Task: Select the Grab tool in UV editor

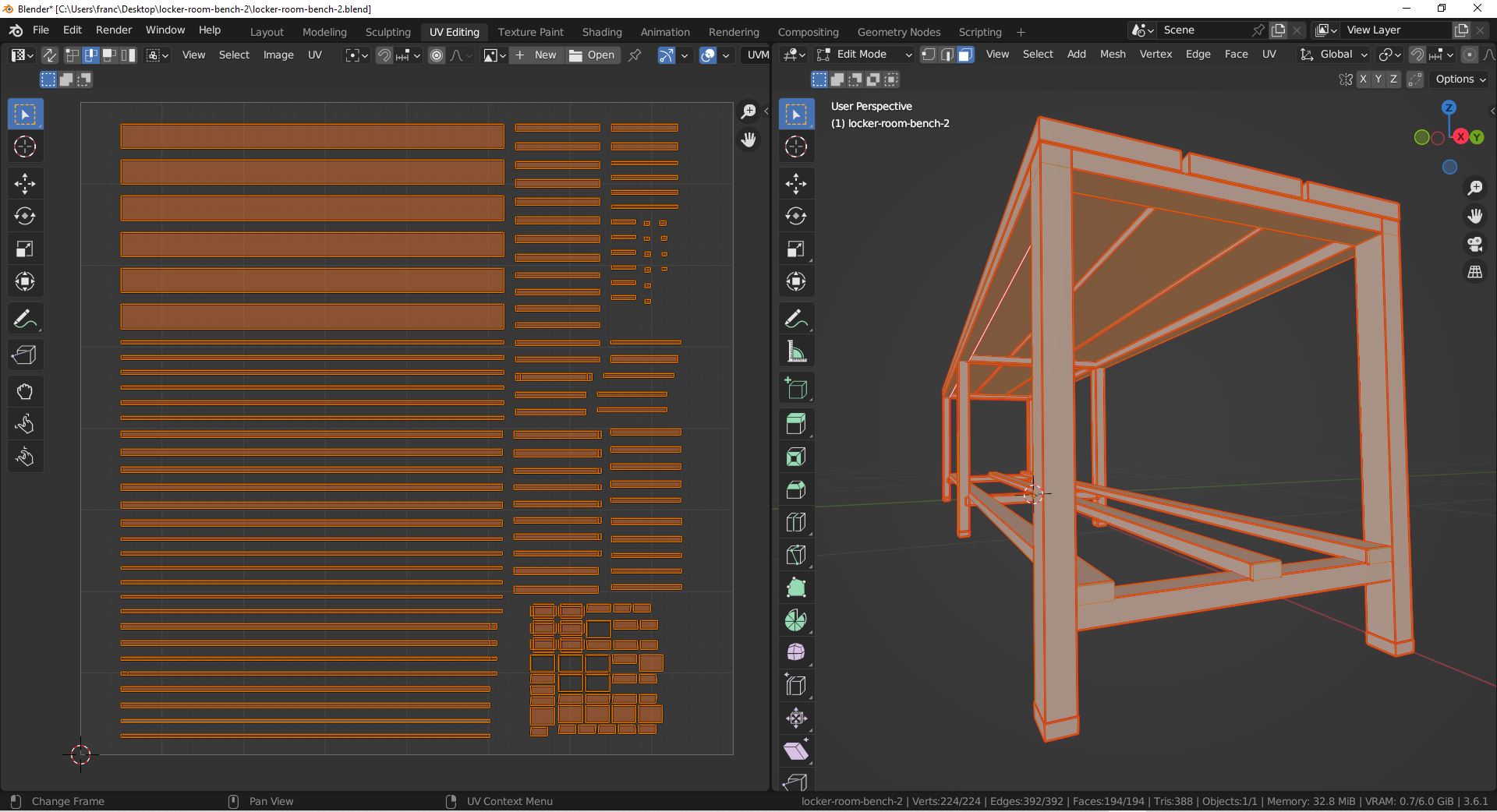Action: [x=25, y=391]
